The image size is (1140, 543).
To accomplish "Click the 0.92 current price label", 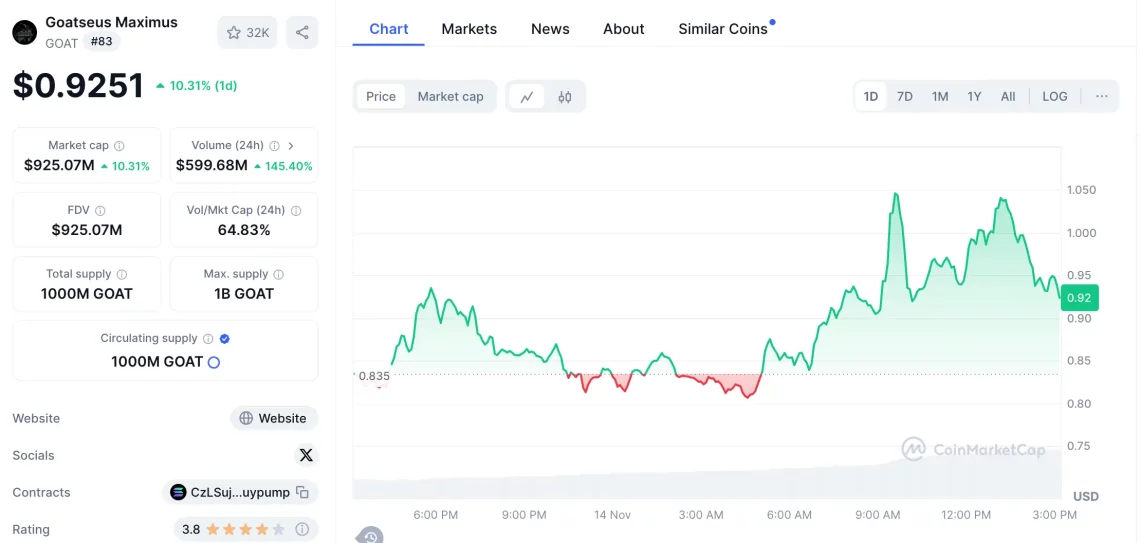I will click(1080, 297).
